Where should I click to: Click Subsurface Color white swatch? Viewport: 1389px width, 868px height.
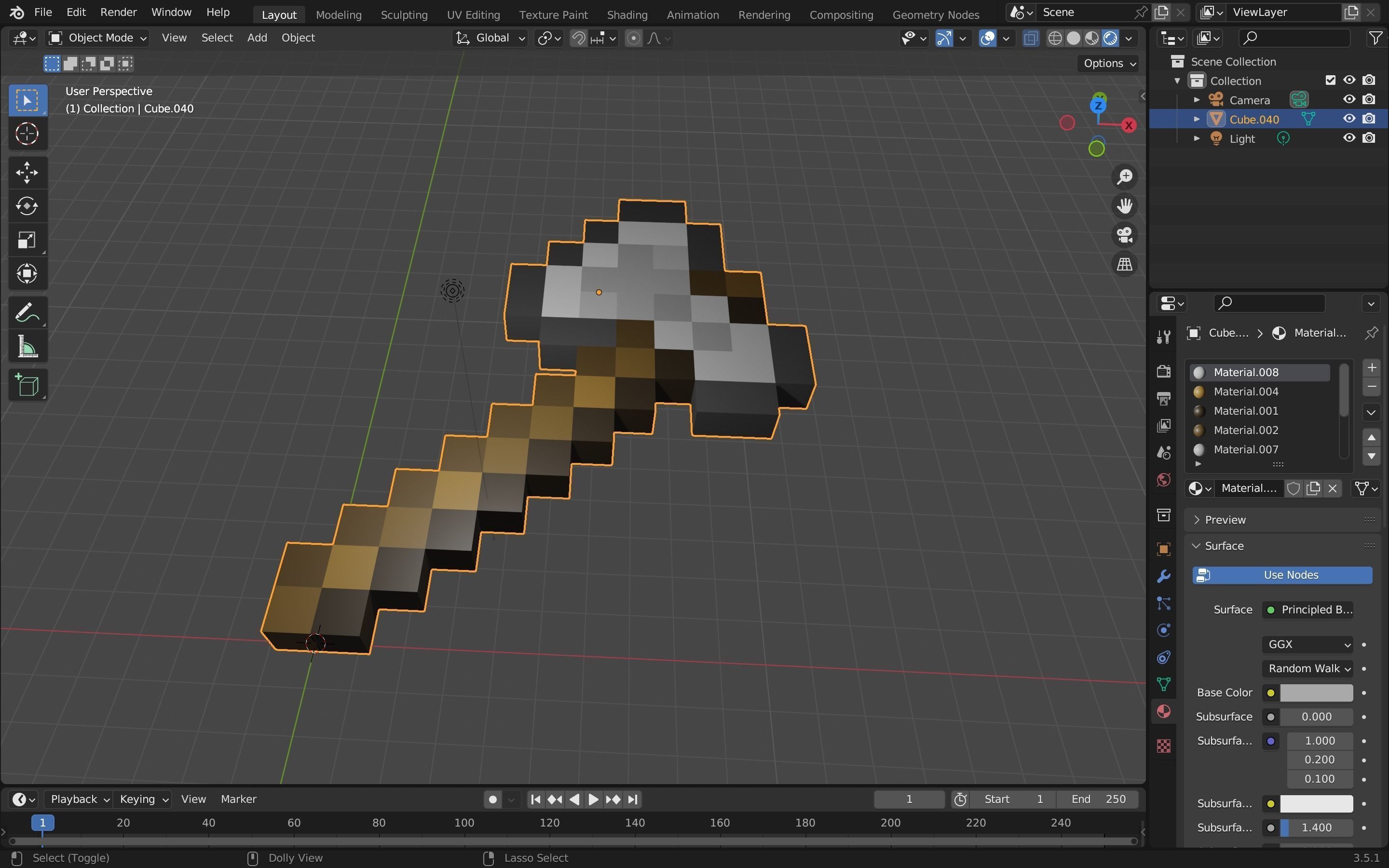(1316, 804)
